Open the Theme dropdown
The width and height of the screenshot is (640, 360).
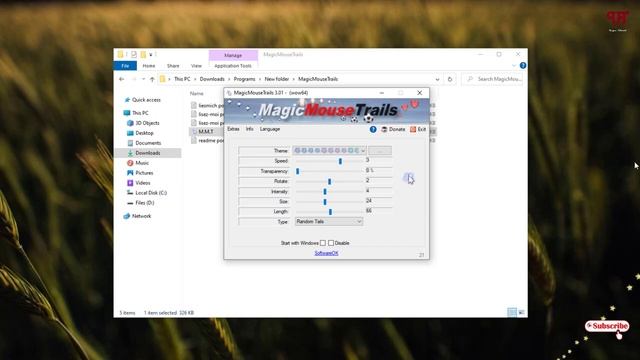329,151
